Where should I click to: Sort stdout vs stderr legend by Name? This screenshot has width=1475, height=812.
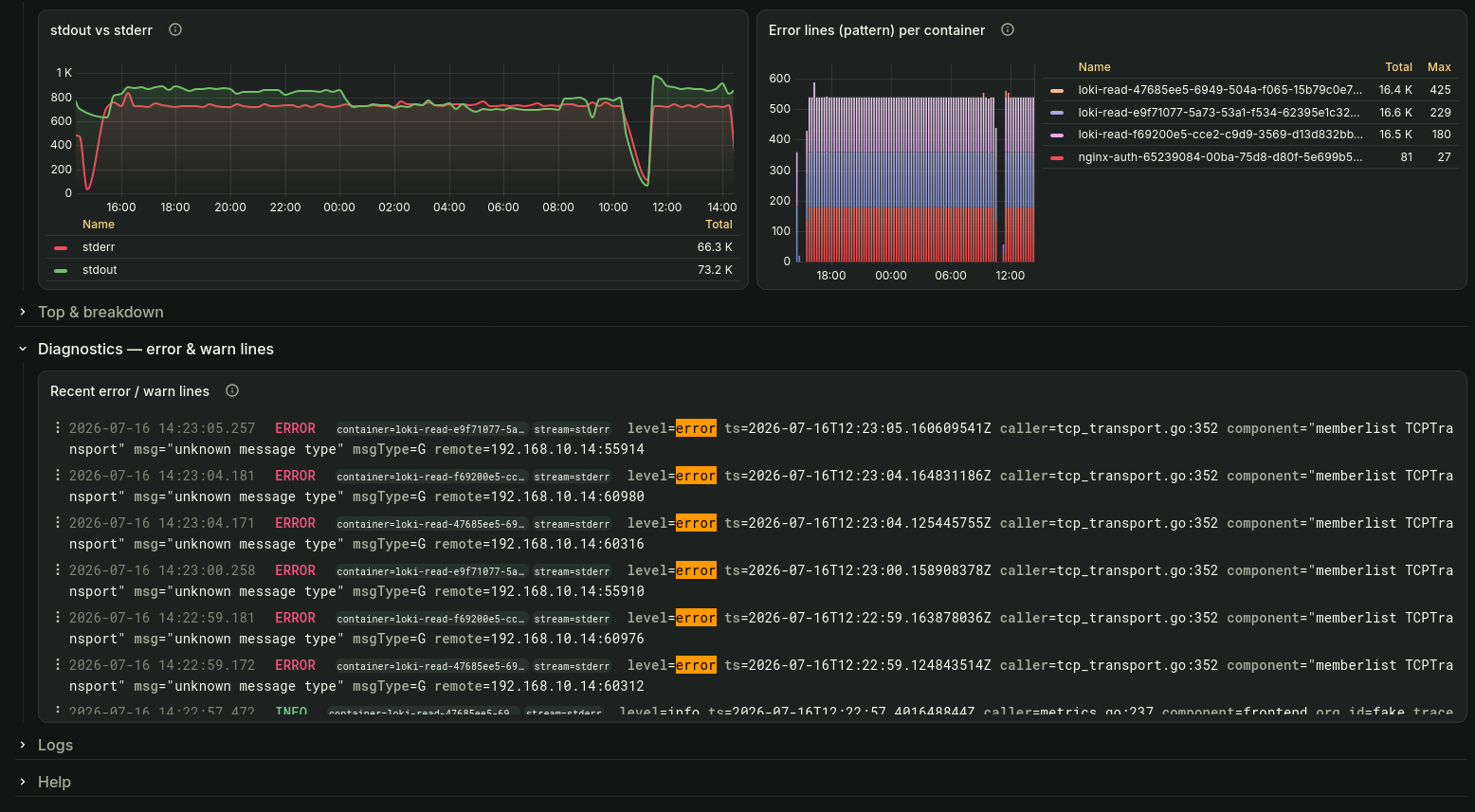tap(99, 225)
